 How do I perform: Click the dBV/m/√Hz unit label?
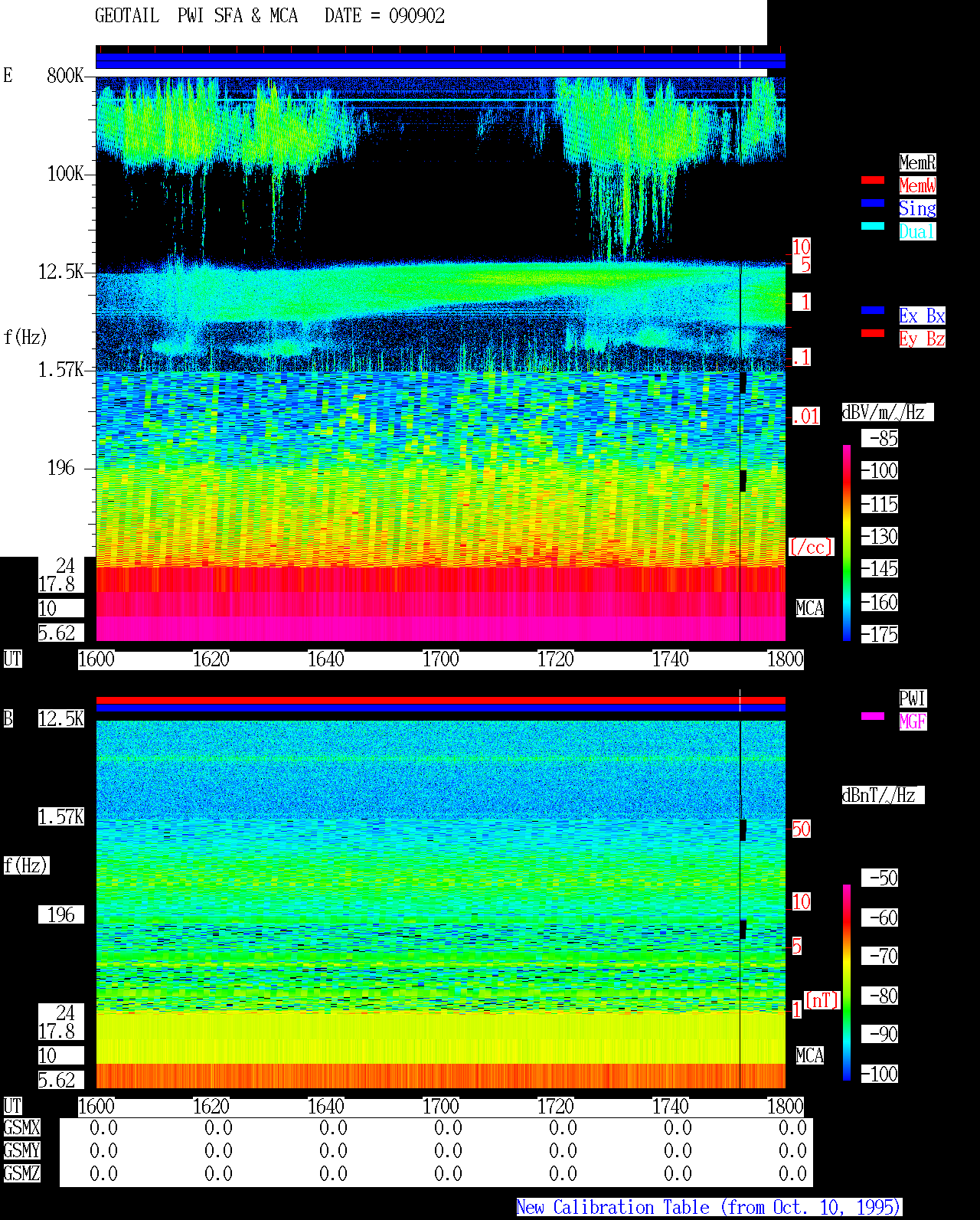(887, 412)
